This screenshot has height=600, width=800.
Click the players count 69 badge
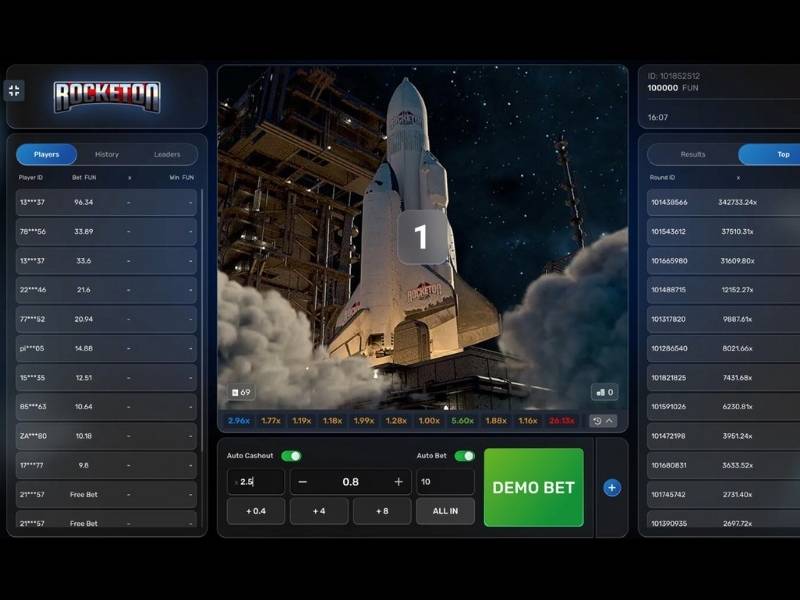tap(241, 392)
